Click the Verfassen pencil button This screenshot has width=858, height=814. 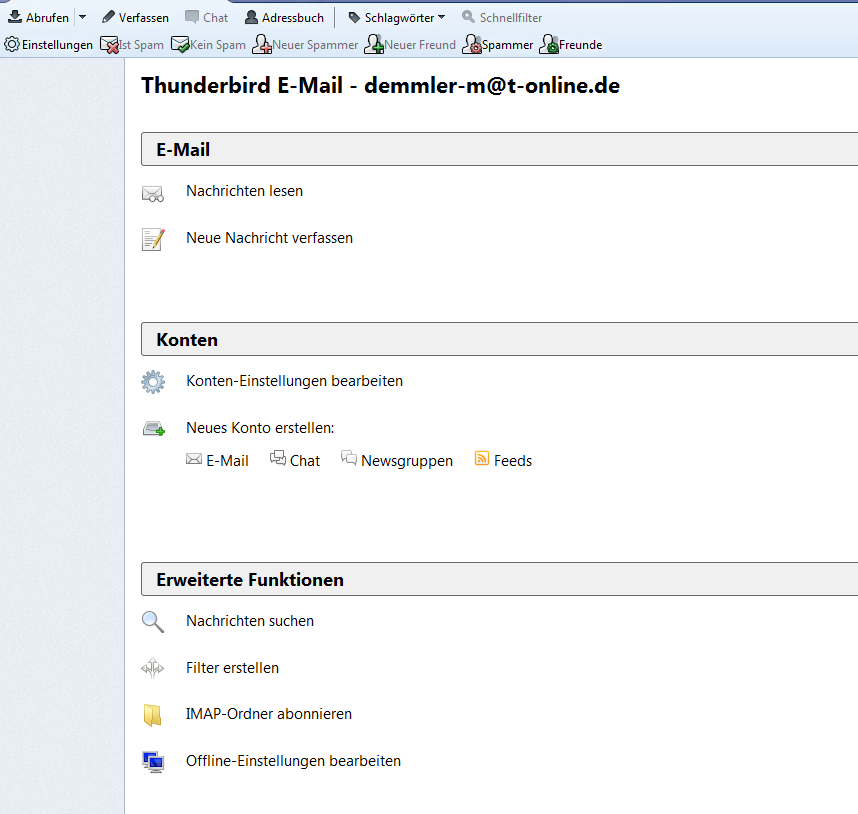(x=135, y=18)
